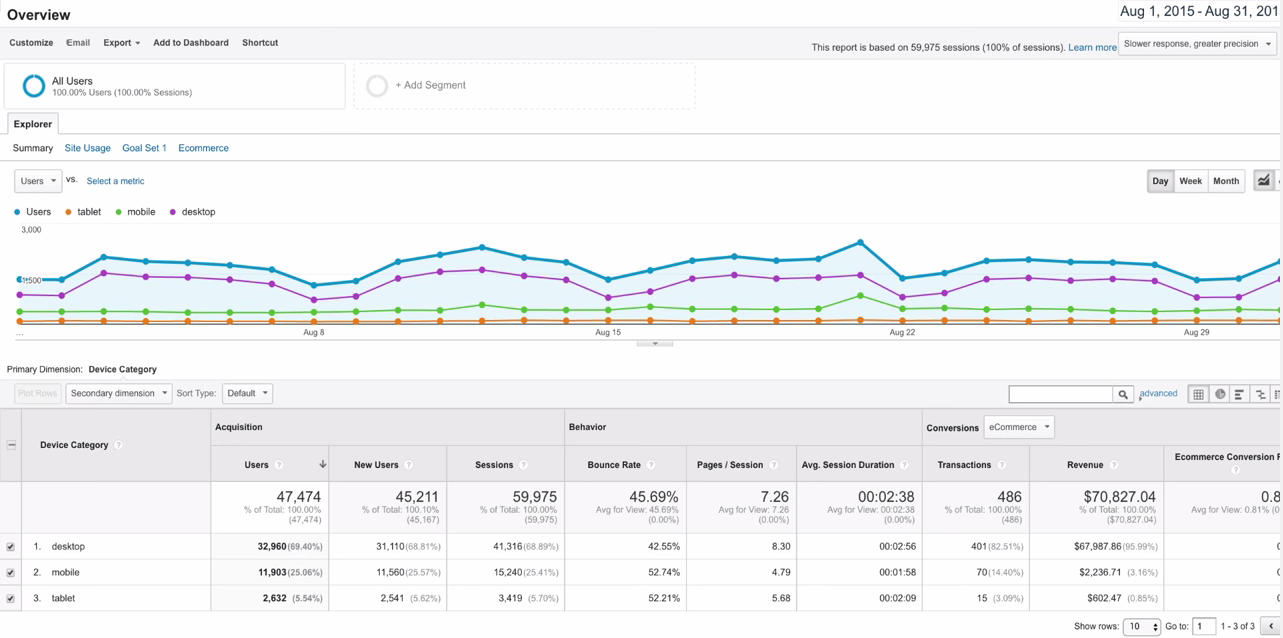This screenshot has height=638, width=1283.
Task: Open help icon next to Revenue
Action: click(1113, 465)
